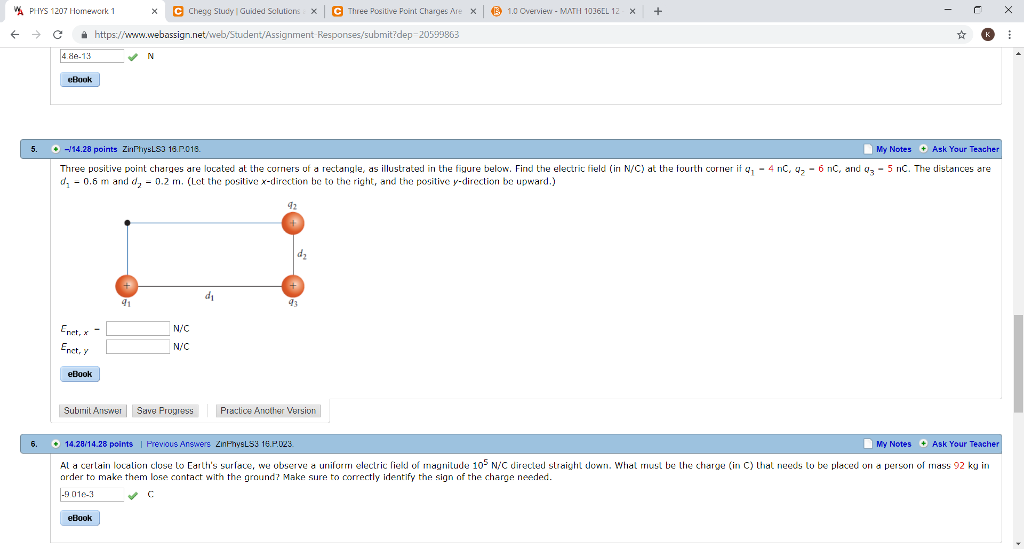Viewport: 1024px width, 549px height.
Task: Click the answer field containing 4.8e-13
Action: click(x=91, y=56)
